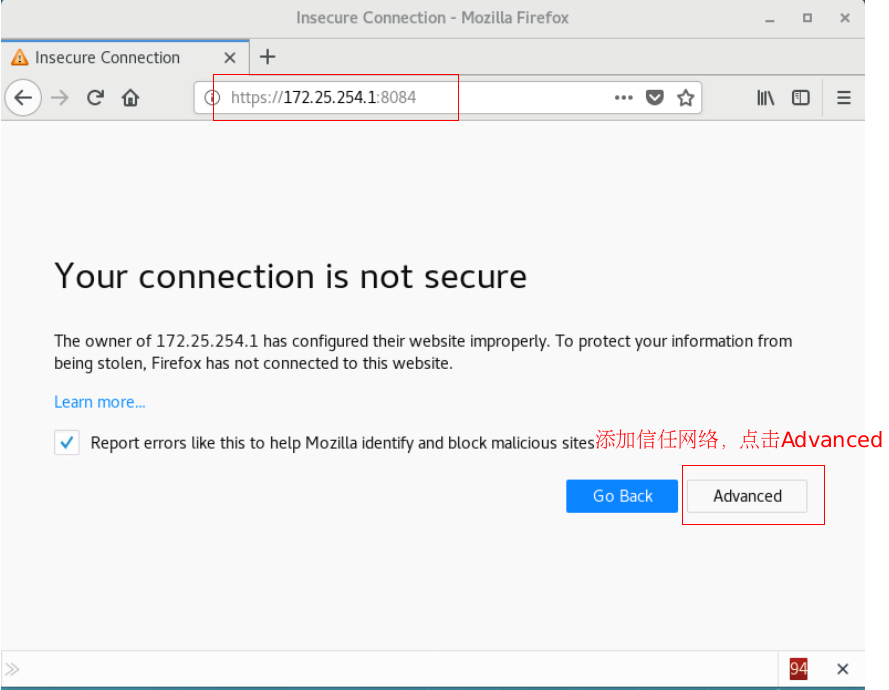
Task: Close the bottom developer toolbar
Action: [x=843, y=669]
